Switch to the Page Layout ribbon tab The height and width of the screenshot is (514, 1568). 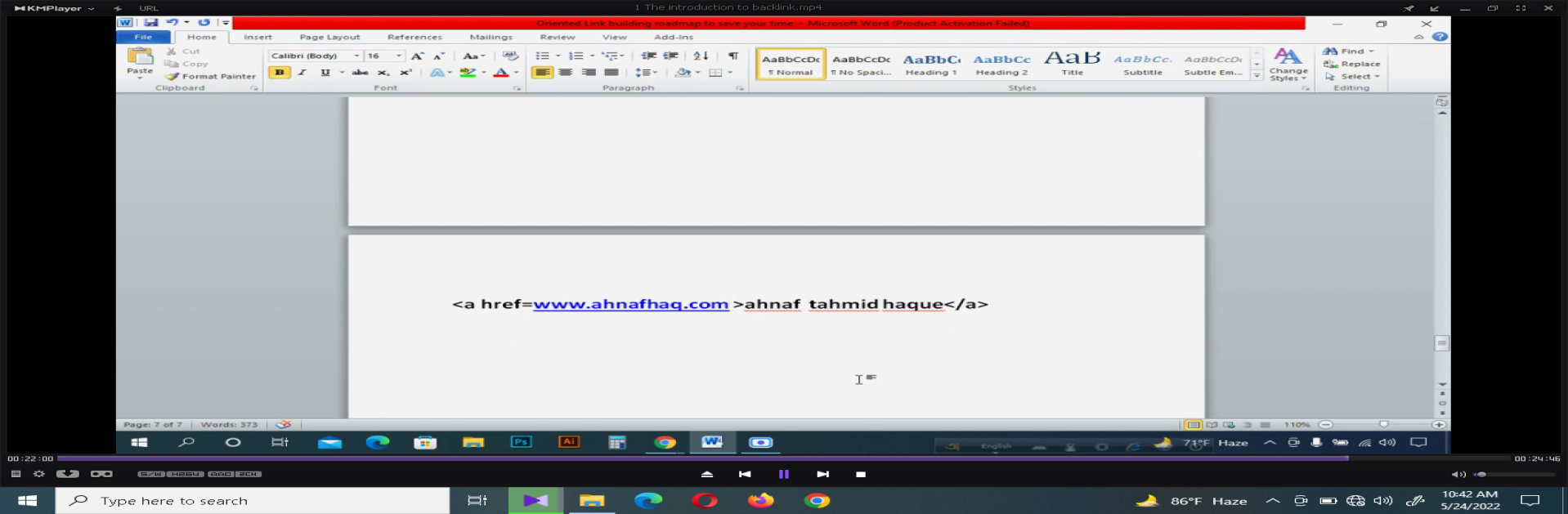[x=329, y=37]
